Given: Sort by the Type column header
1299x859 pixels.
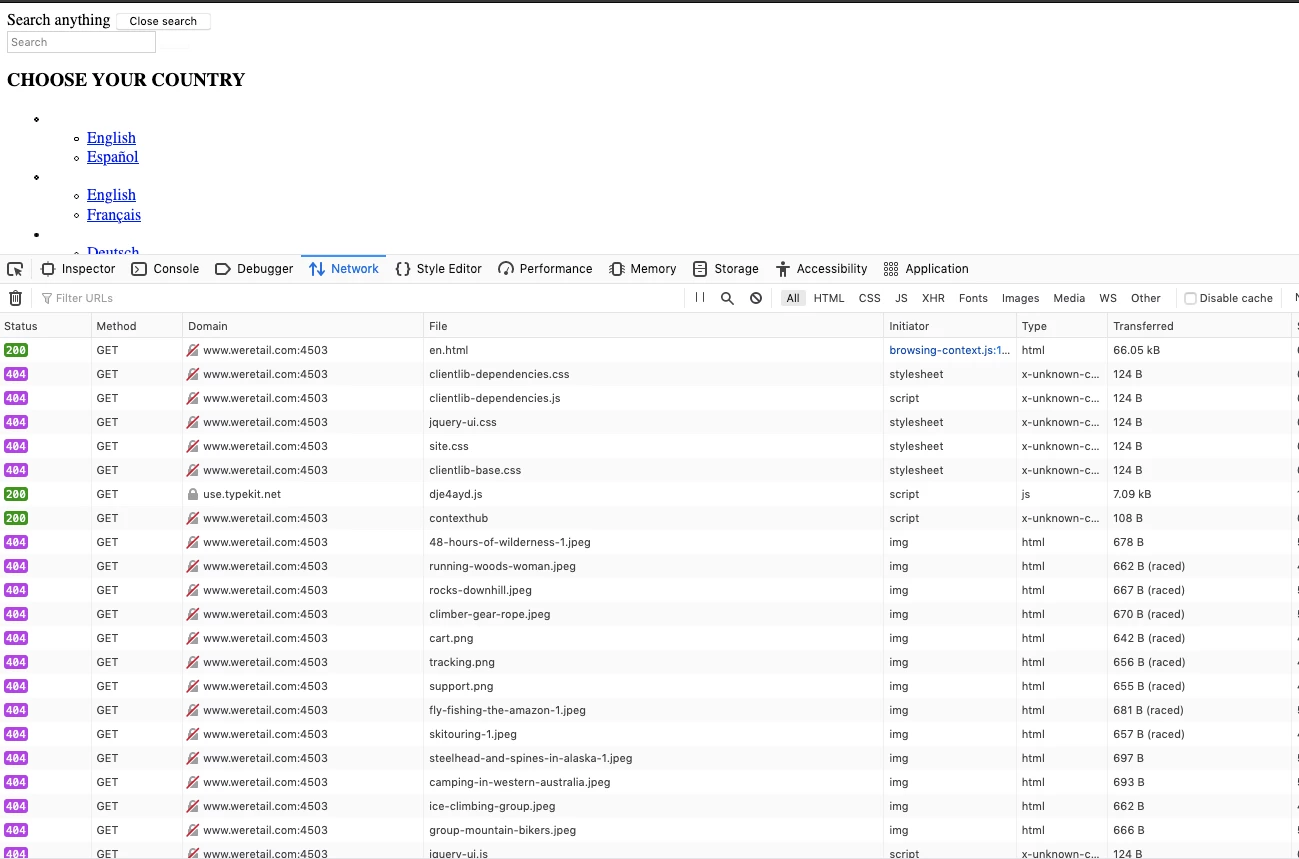Looking at the screenshot, I should tap(1062, 326).
